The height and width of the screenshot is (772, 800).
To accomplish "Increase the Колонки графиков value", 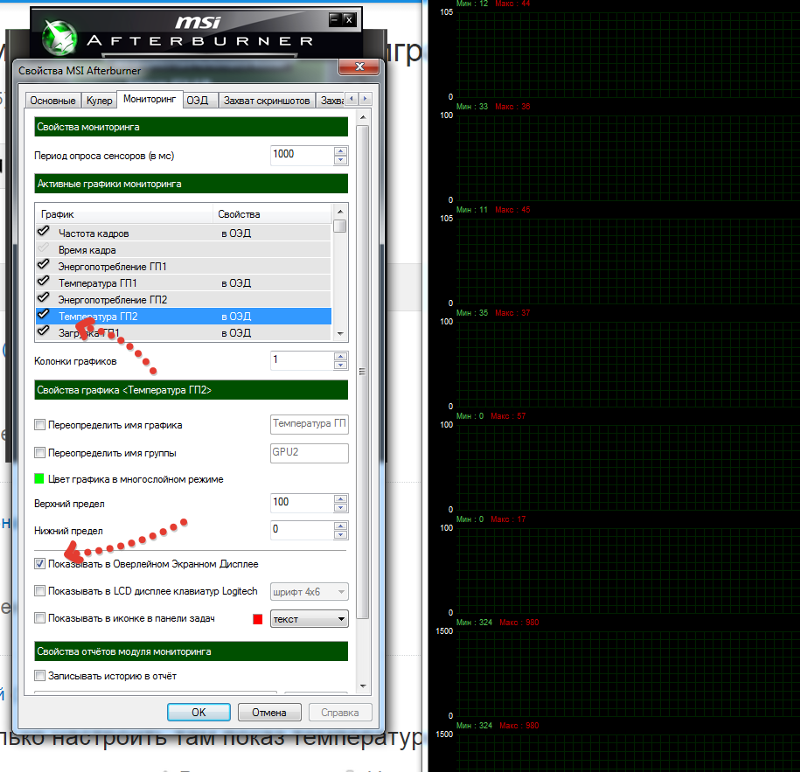I will (340, 356).
